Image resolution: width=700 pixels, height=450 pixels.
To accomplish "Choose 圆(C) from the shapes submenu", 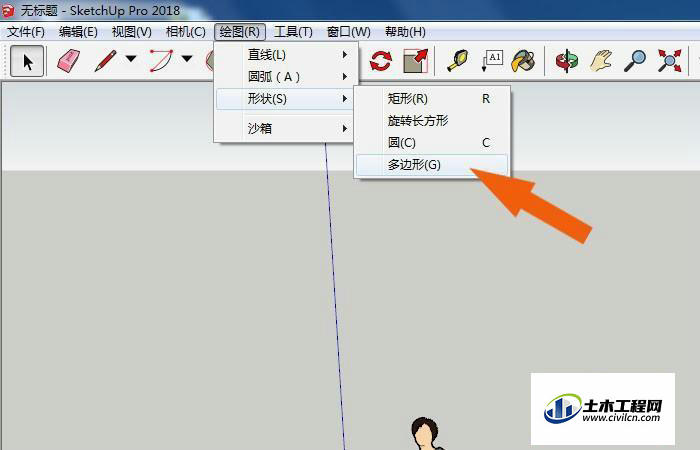I will pos(432,143).
